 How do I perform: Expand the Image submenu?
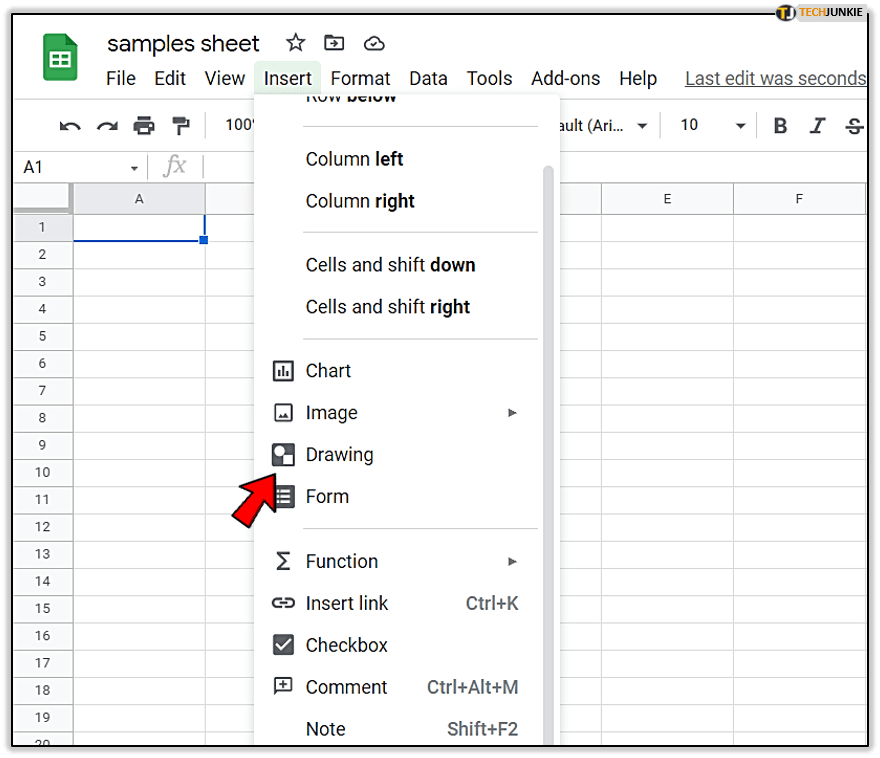point(511,412)
